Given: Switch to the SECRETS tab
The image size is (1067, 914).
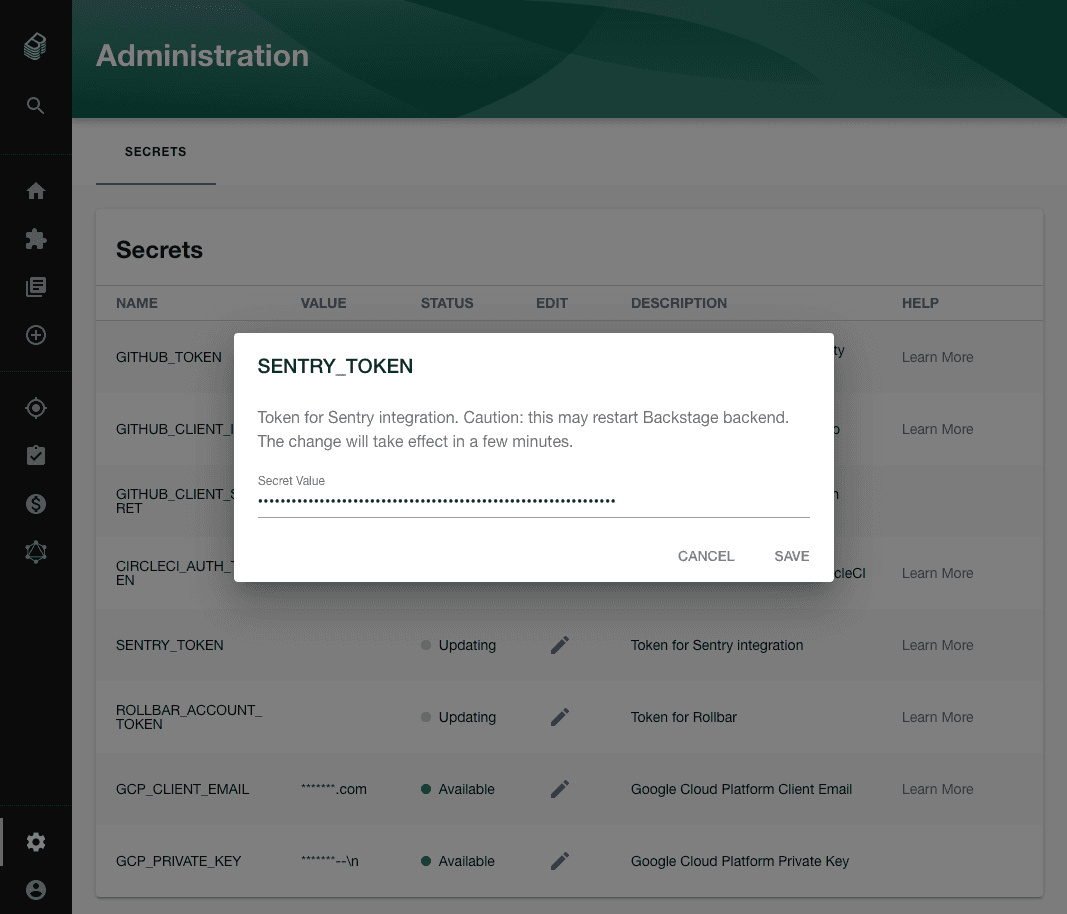Looking at the screenshot, I should coord(156,152).
